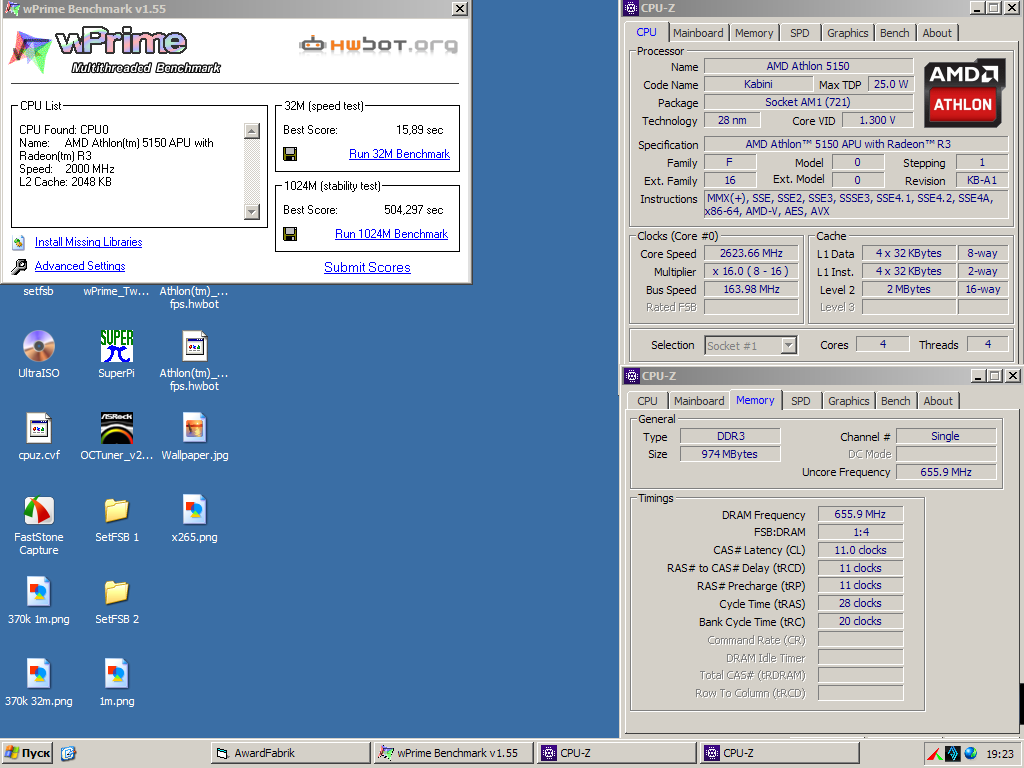
Task: Open SPD tab in top CPU-Z window
Action: 799,33
